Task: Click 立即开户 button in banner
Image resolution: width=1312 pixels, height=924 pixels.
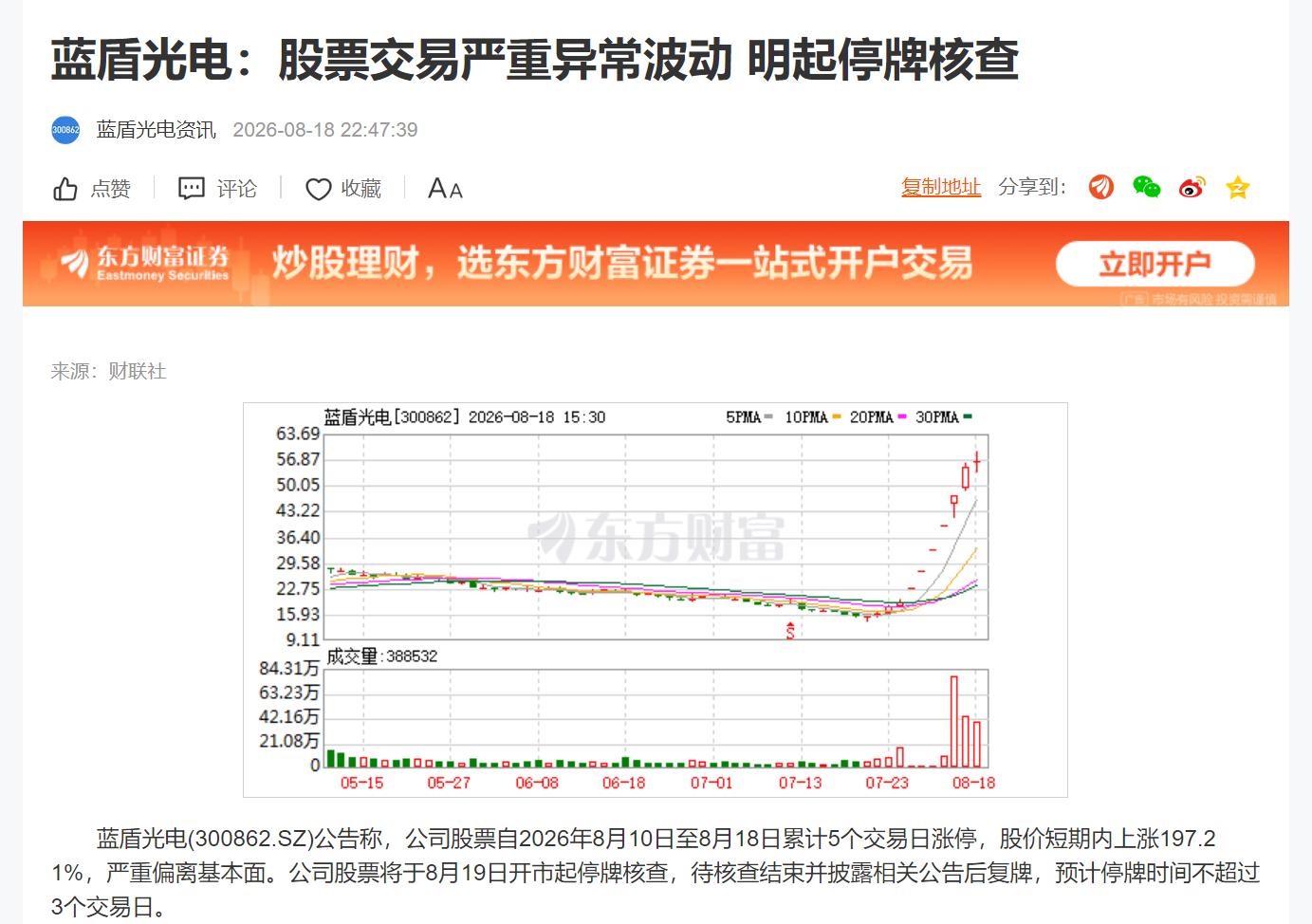Action: tap(1155, 264)
